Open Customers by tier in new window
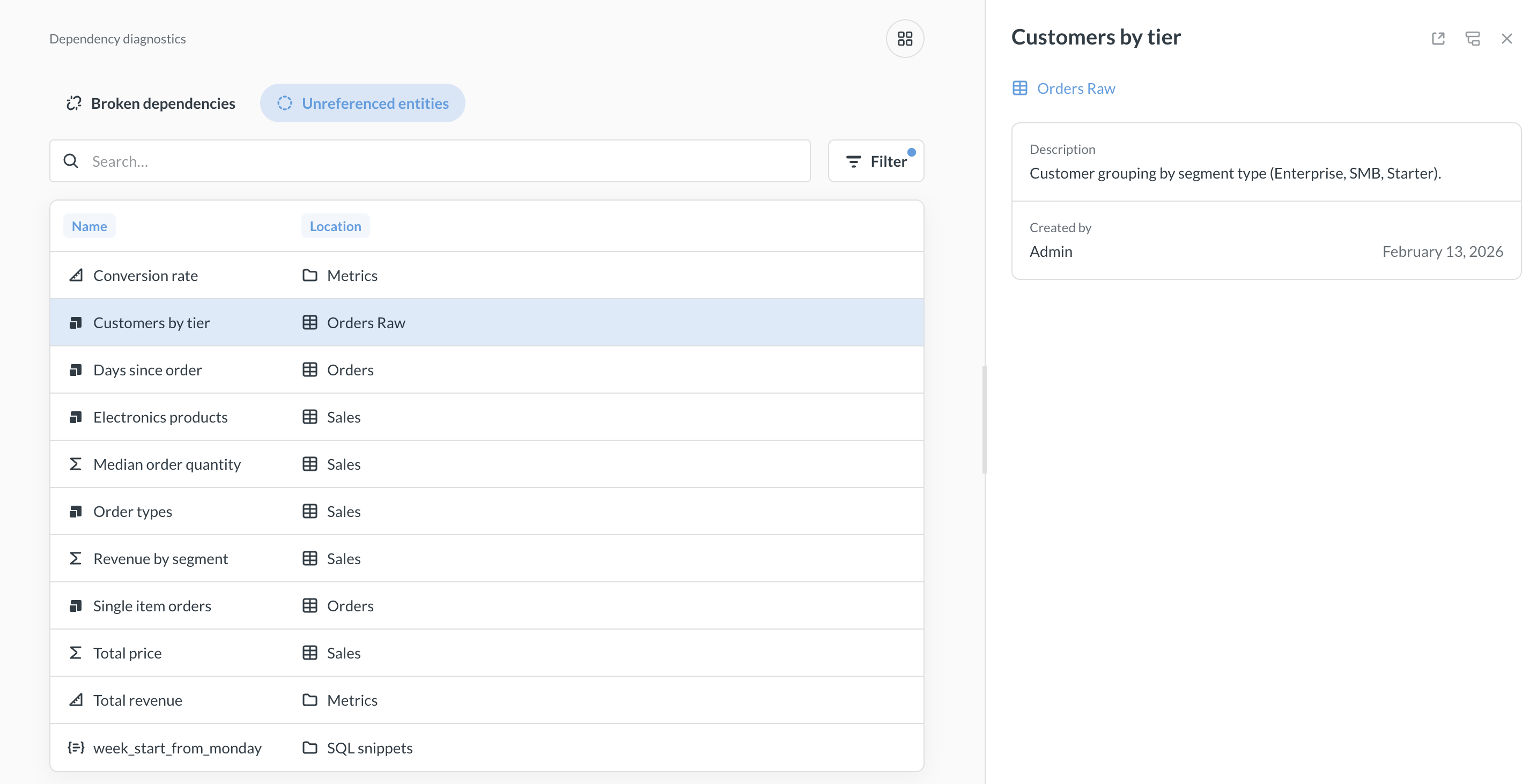Image resolution: width=1537 pixels, height=784 pixels. pos(1438,39)
